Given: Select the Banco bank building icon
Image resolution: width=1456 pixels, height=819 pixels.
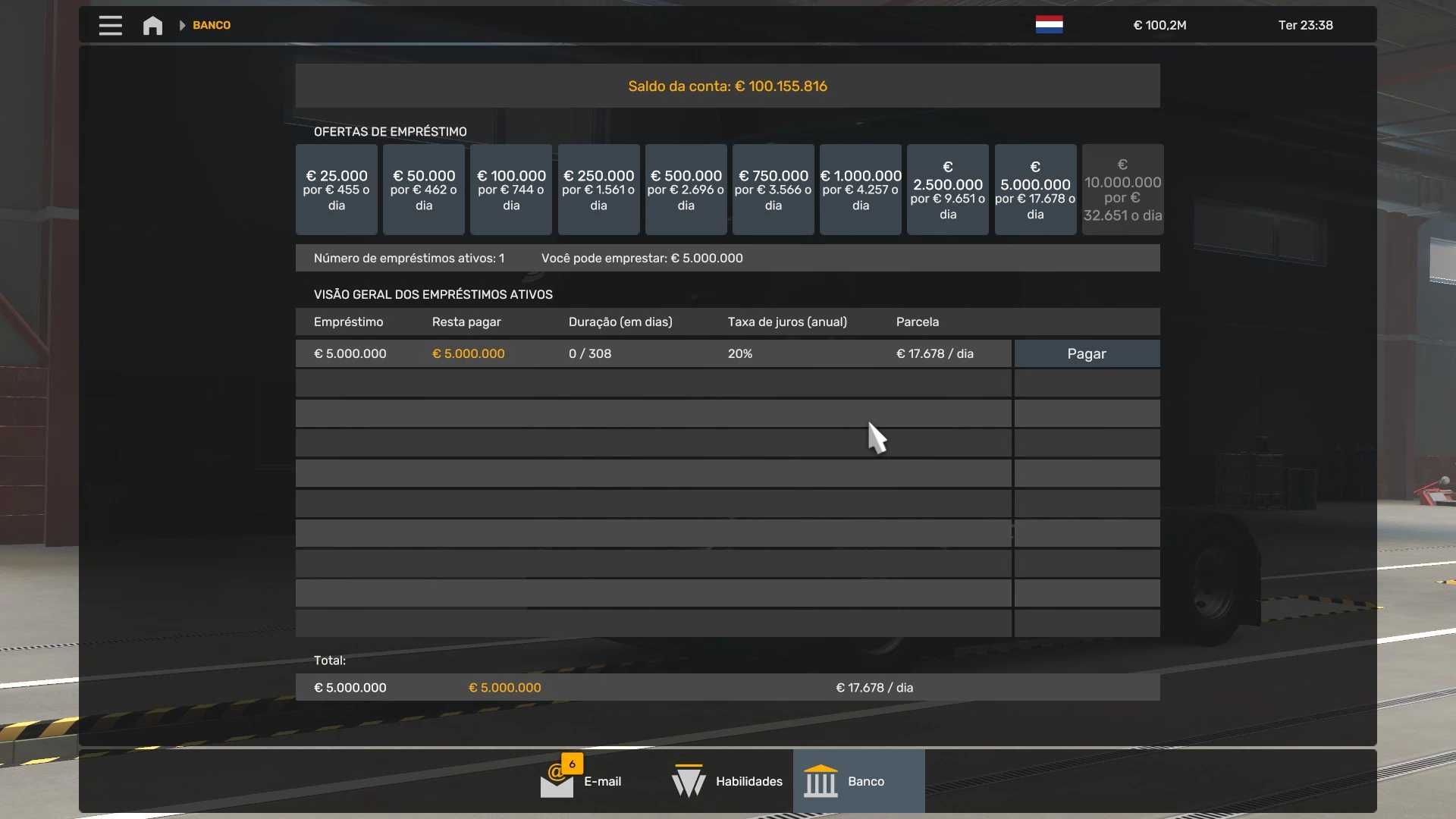Looking at the screenshot, I should [821, 781].
